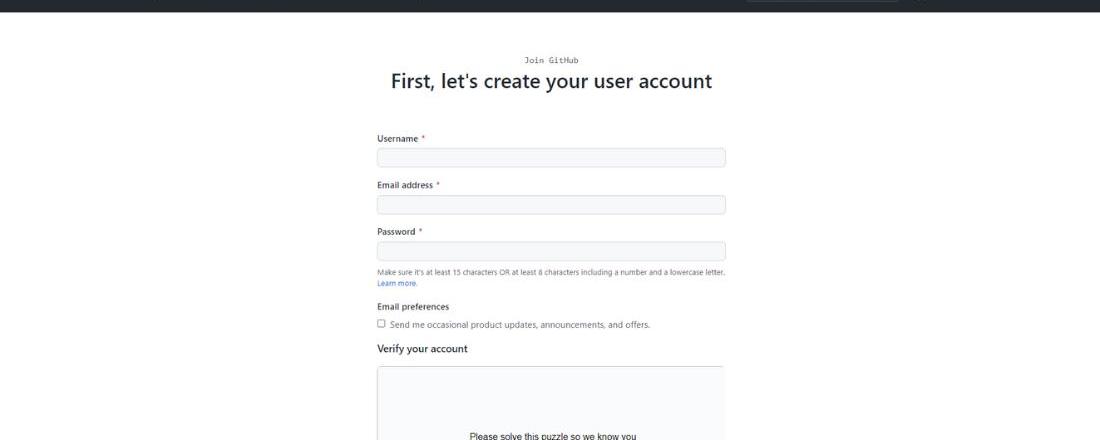Click the 'Send me occasional product updates' label

tap(519, 325)
